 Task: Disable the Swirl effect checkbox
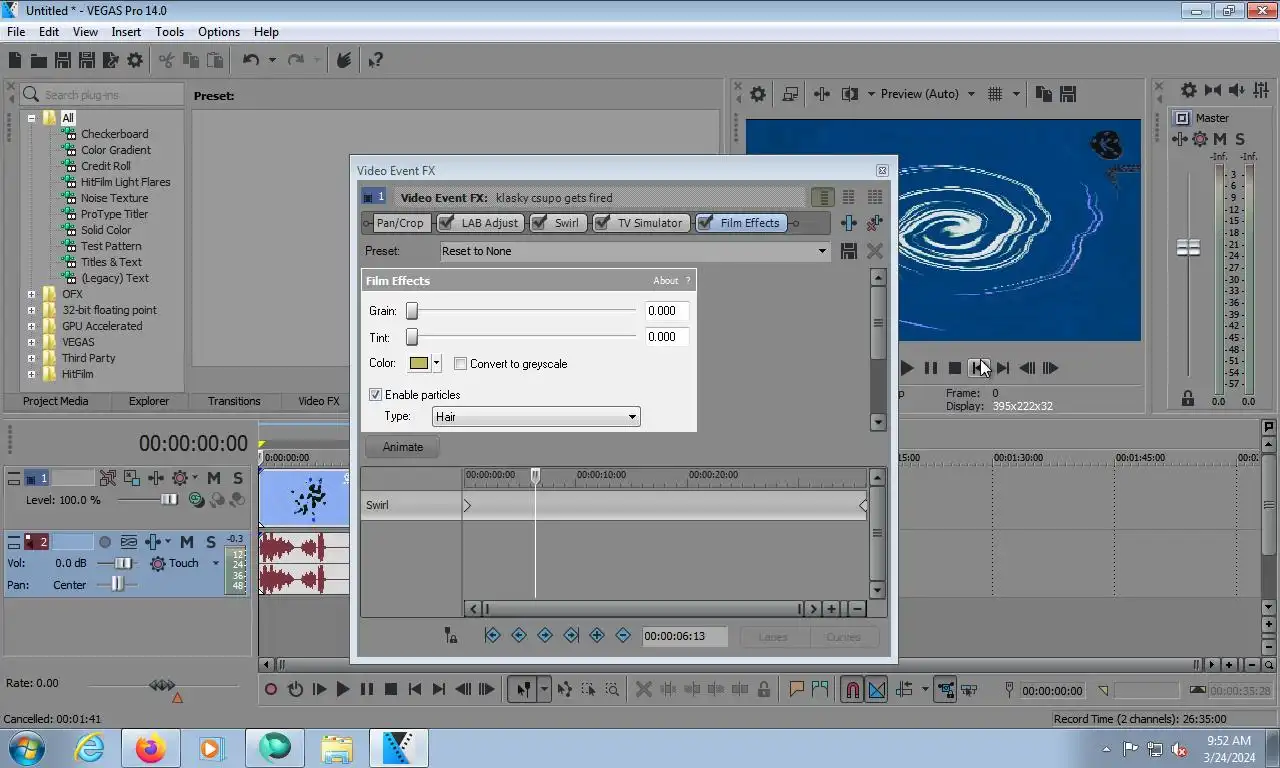pyautogui.click(x=540, y=223)
